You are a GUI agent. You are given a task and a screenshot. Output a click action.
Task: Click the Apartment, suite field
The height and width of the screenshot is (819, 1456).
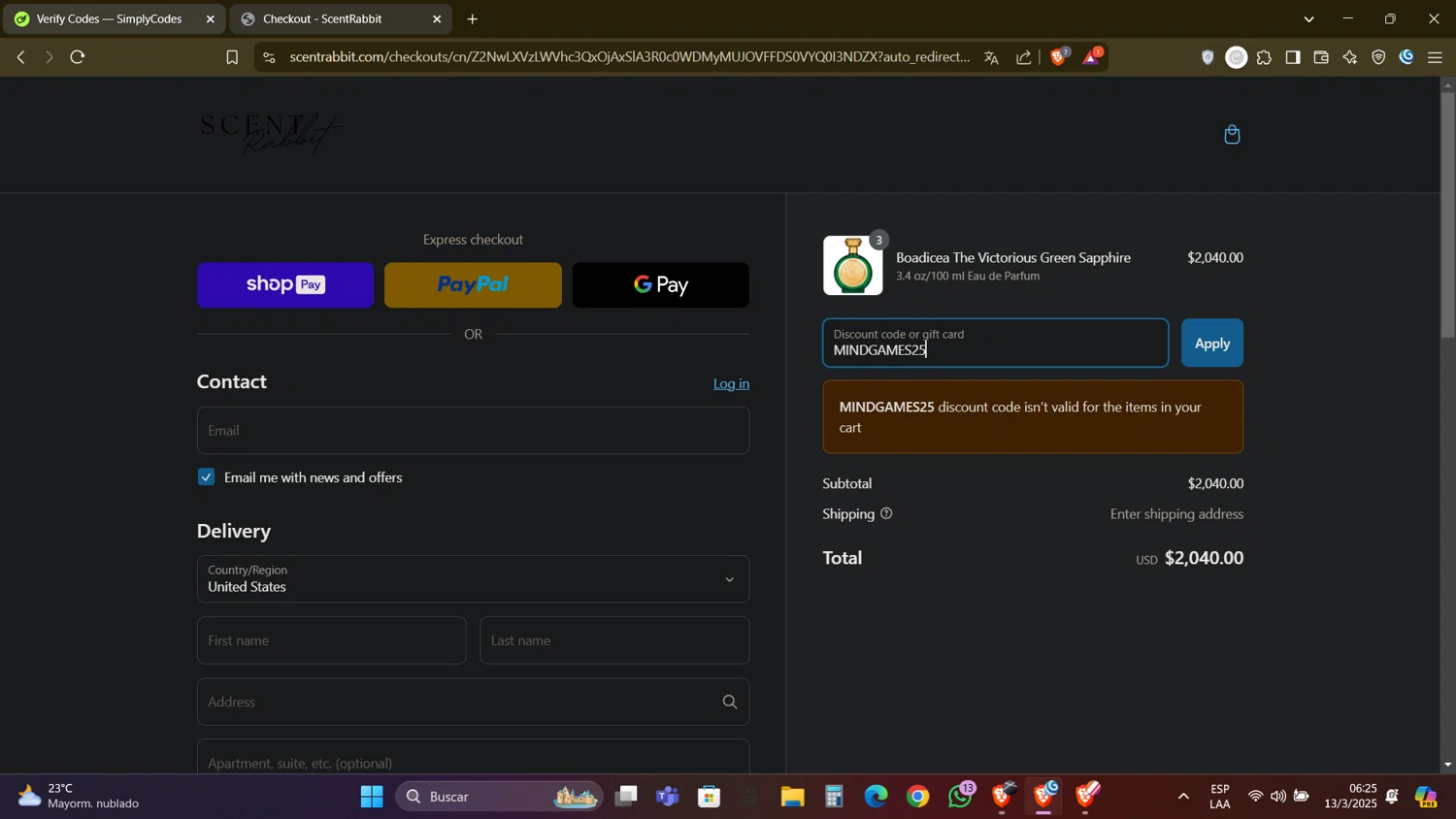pyautogui.click(x=473, y=757)
